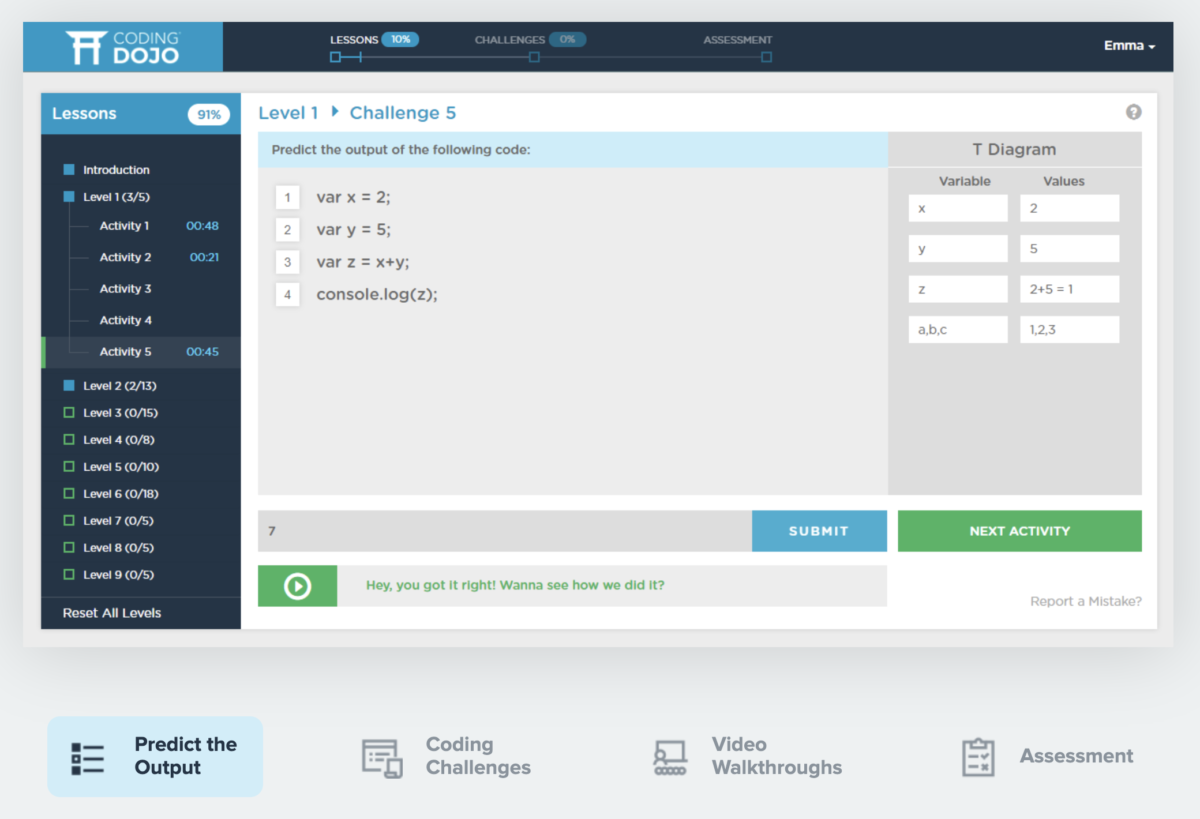Click the 91% Lessons progress badge
Screen dimensions: 1200x819
click(x=209, y=114)
